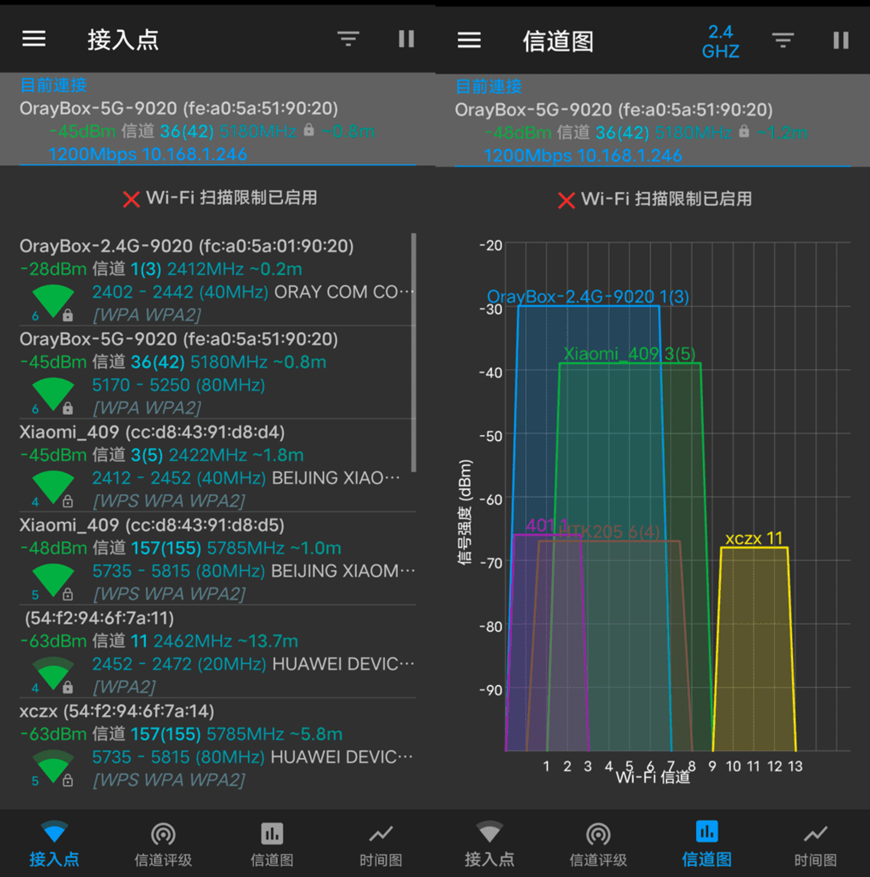Select 时间图 tab in right screen
Image resolution: width=870 pixels, height=877 pixels.
point(816,843)
